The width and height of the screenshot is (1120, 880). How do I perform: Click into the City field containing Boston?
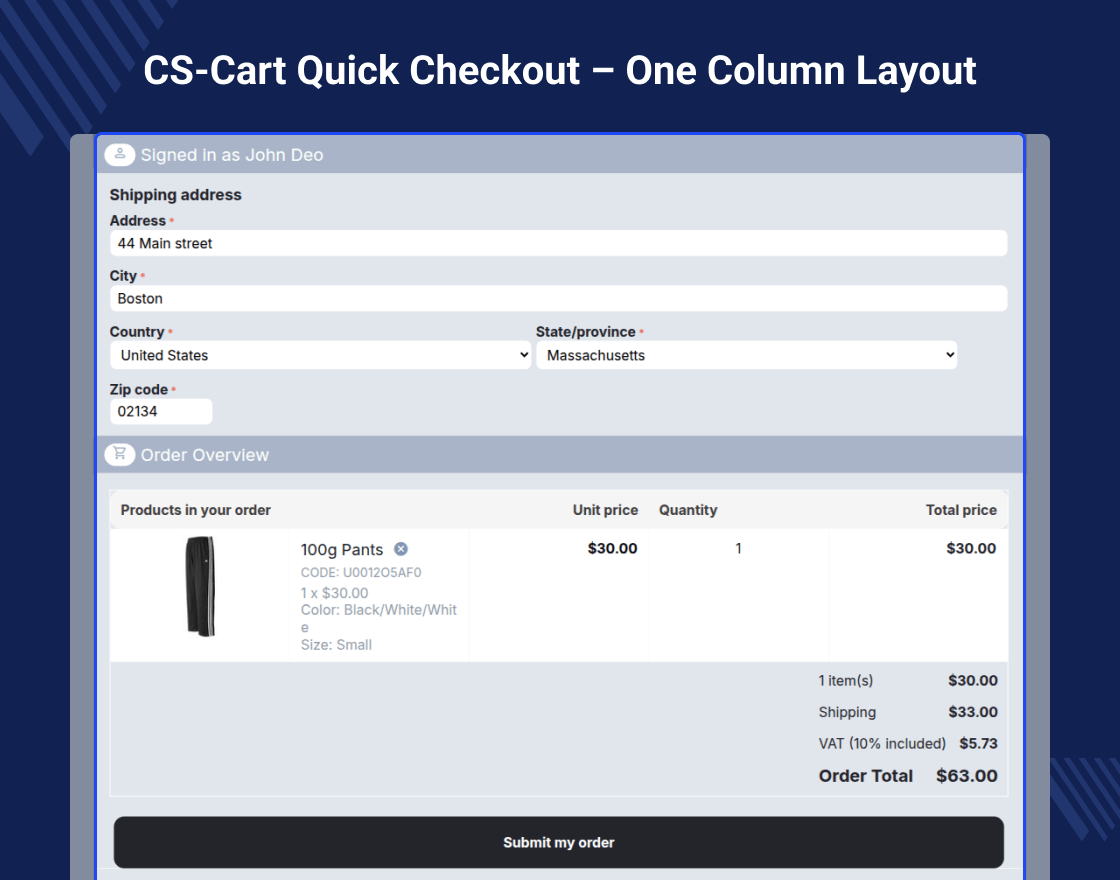pos(558,298)
